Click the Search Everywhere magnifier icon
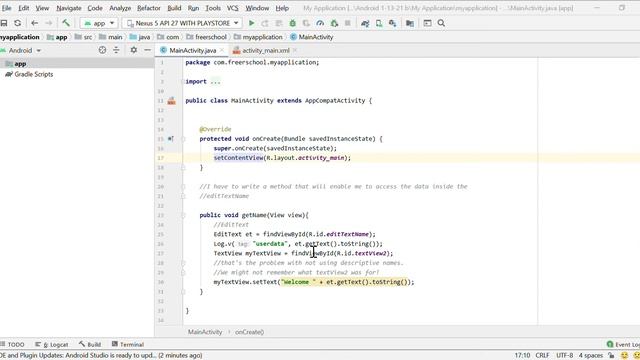The height and width of the screenshot is (360, 640). [x=441, y=23]
